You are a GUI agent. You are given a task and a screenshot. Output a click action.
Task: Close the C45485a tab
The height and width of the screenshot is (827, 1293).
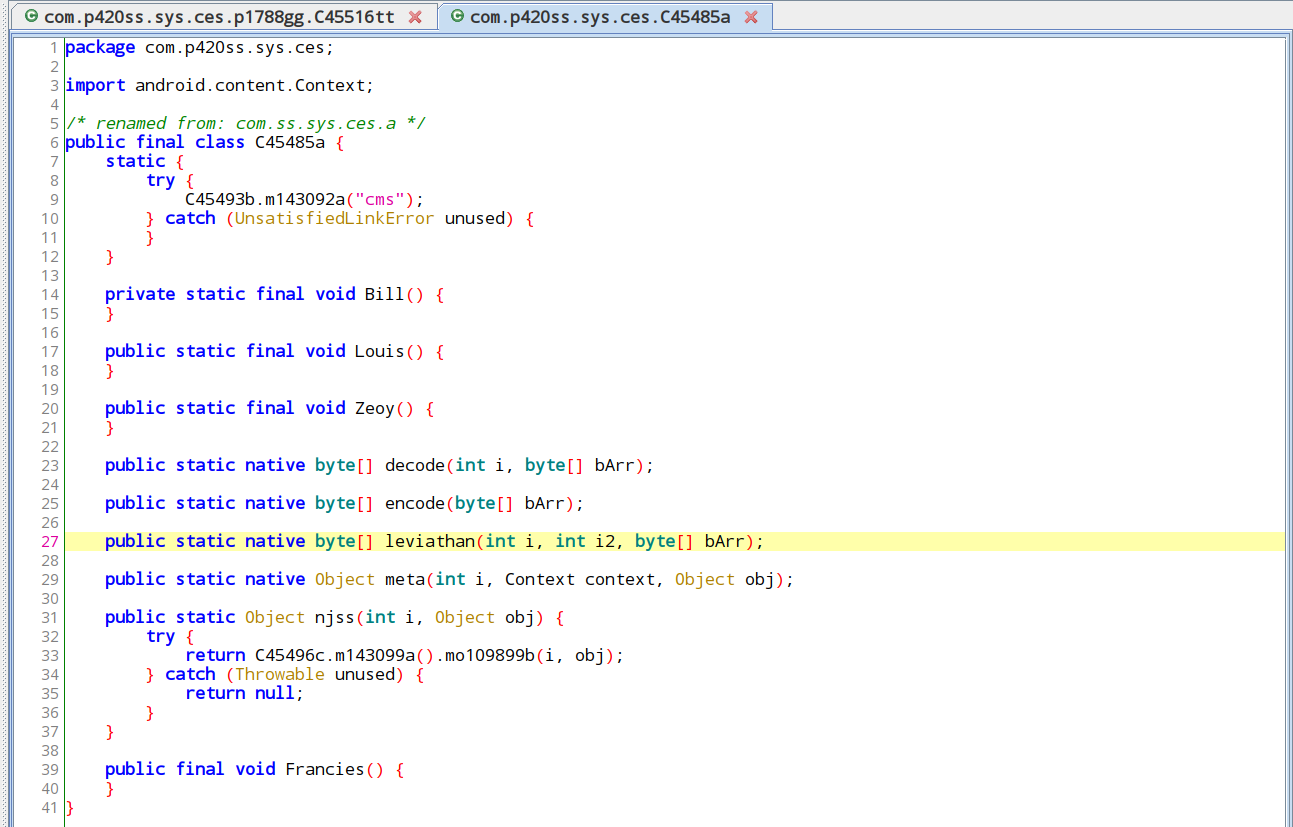pyautogui.click(x=751, y=17)
